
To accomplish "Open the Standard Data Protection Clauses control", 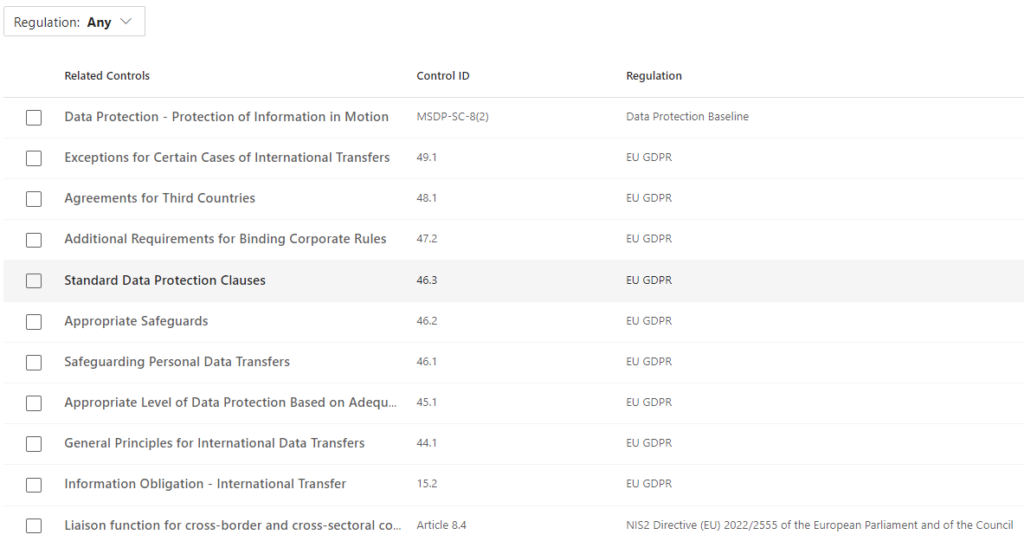I will tap(165, 281).
